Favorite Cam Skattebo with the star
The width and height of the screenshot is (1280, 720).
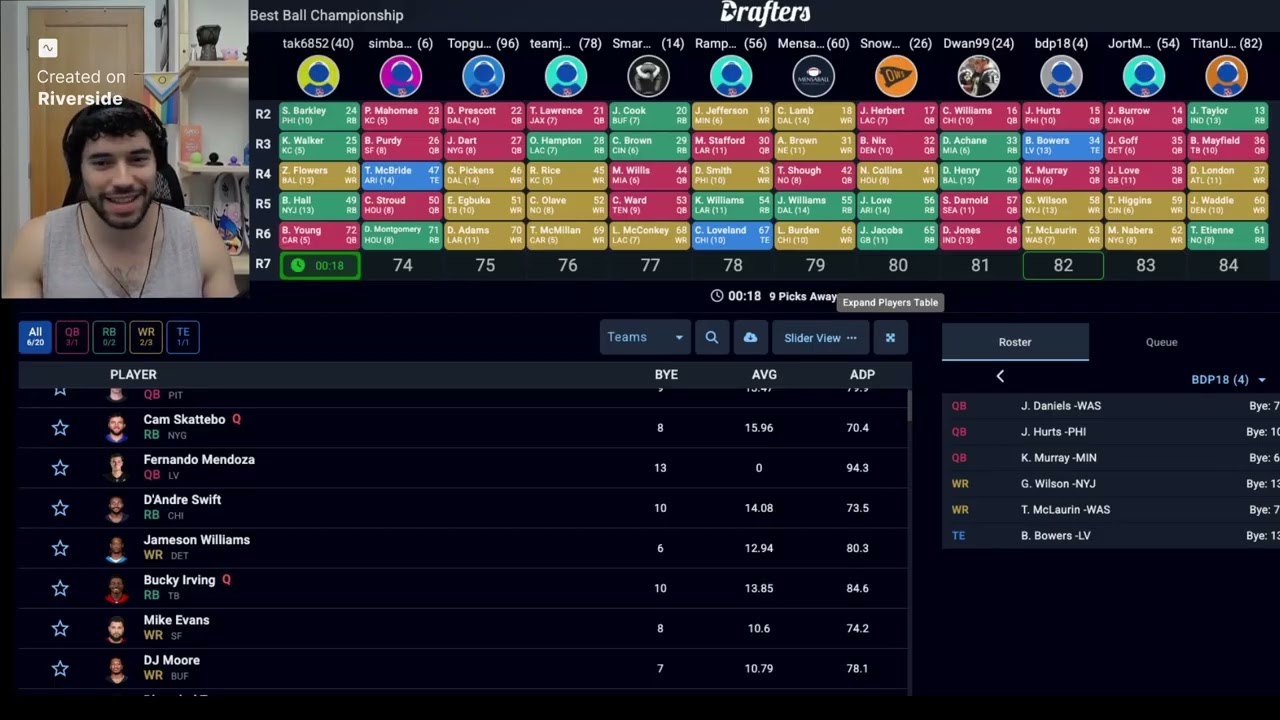coord(60,428)
